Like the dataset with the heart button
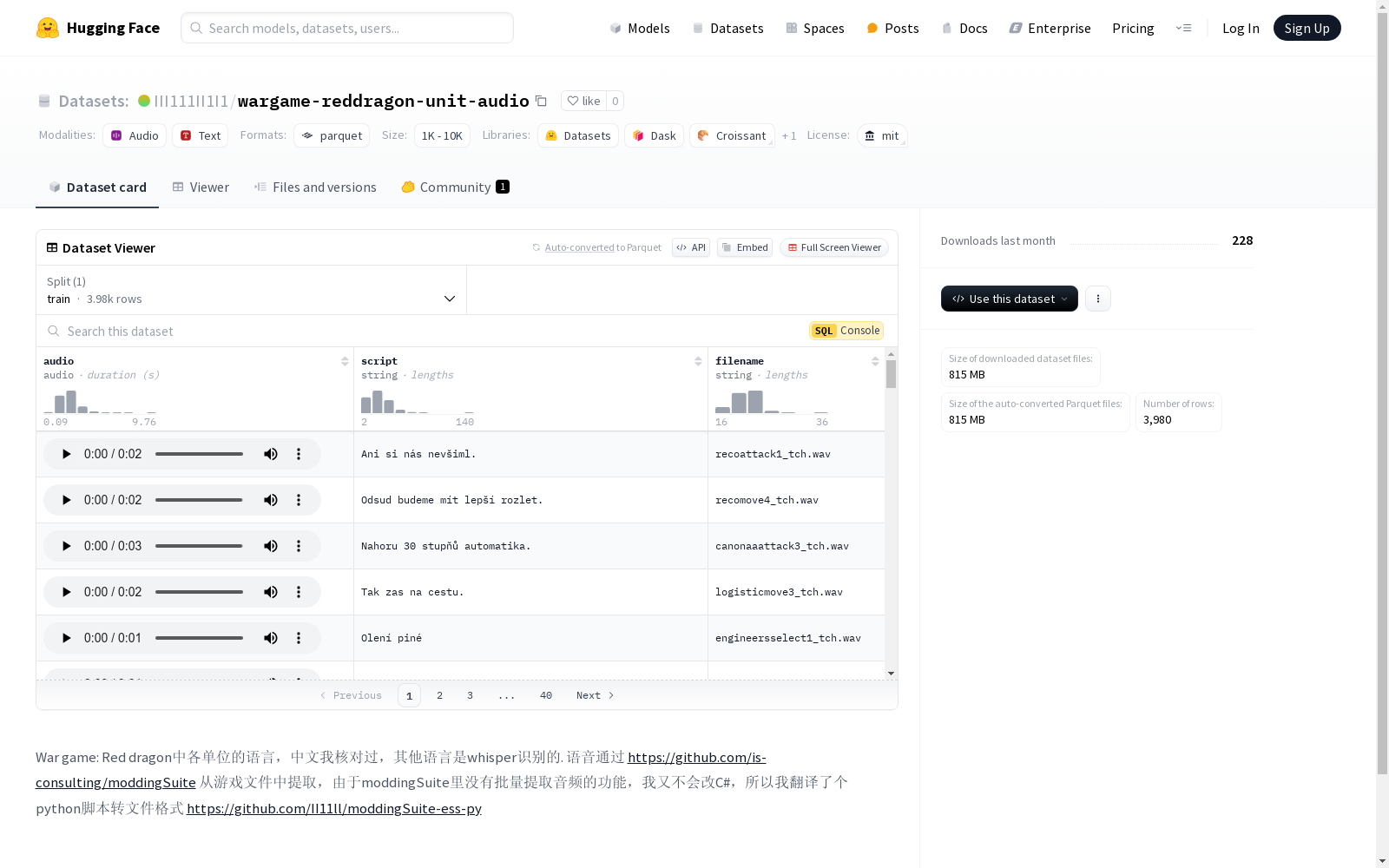The height and width of the screenshot is (868, 1389). [x=583, y=101]
